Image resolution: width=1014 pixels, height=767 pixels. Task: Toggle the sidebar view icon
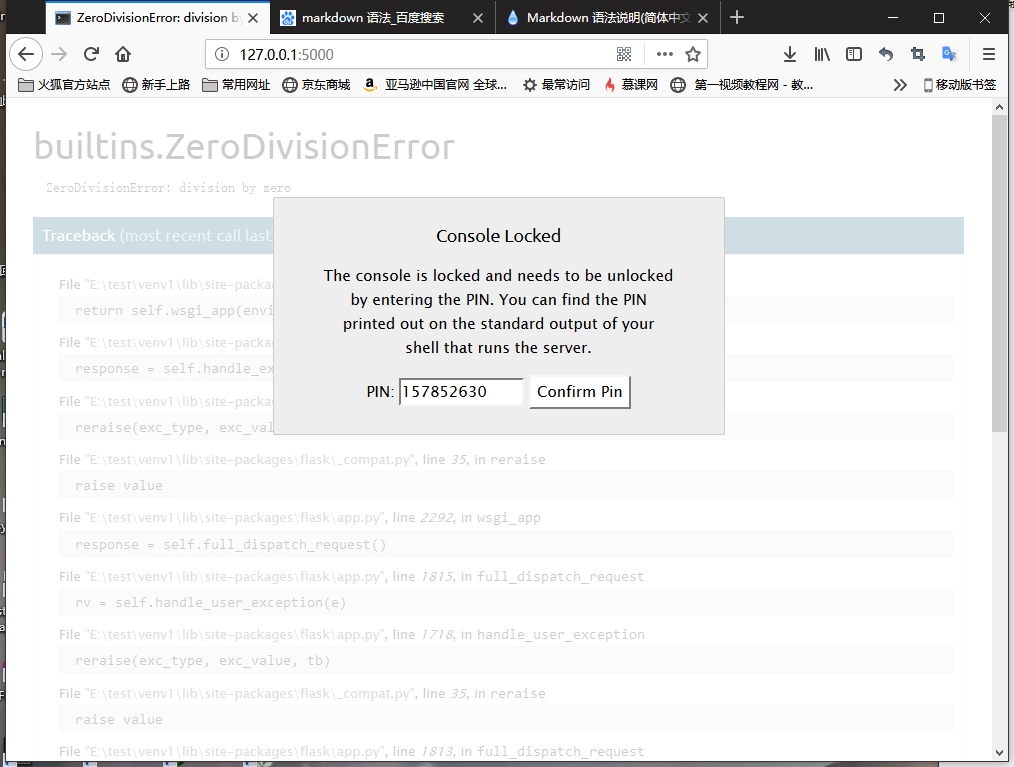(x=854, y=54)
